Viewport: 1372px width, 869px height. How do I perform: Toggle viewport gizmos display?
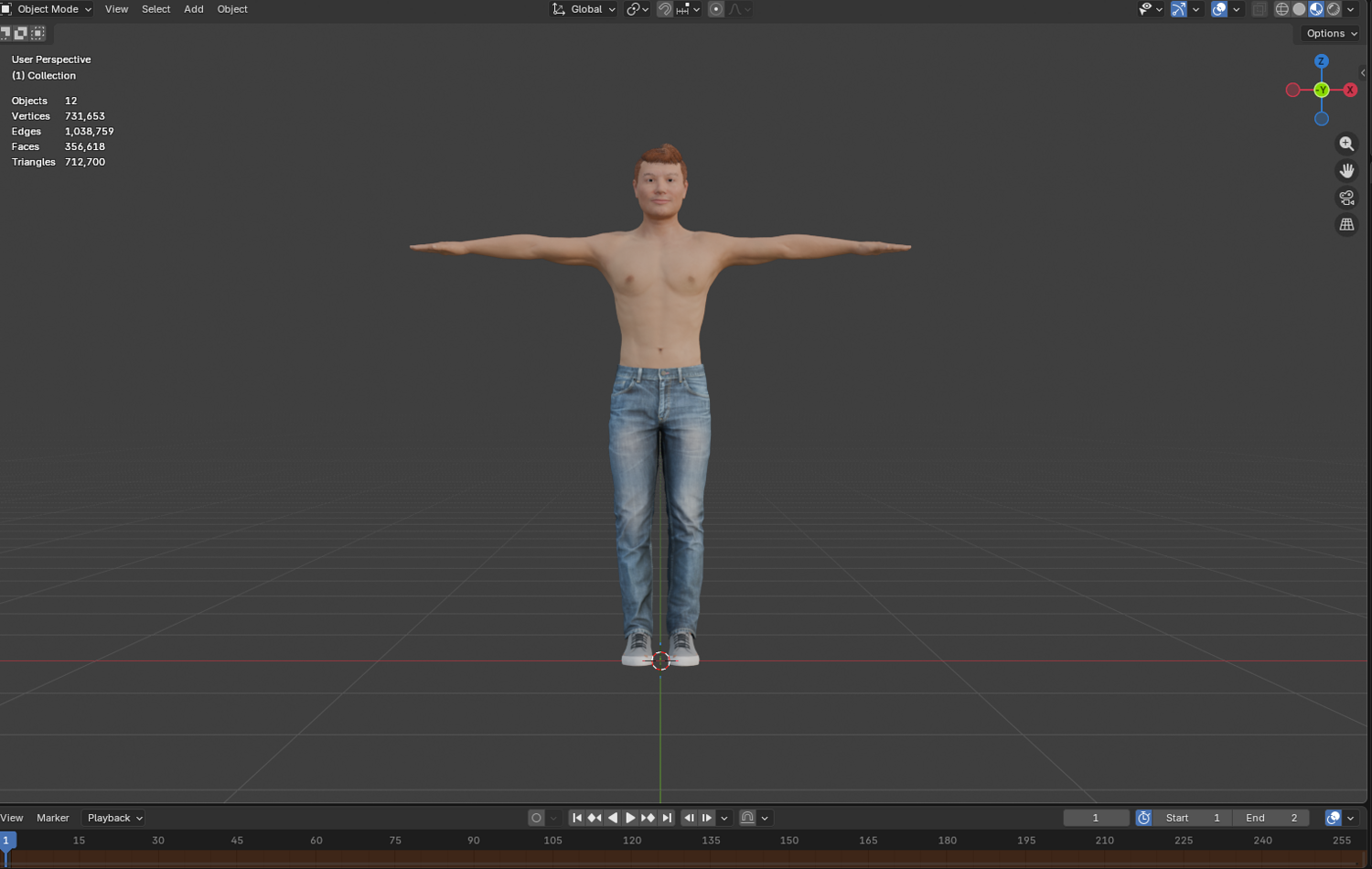pyautogui.click(x=1179, y=9)
